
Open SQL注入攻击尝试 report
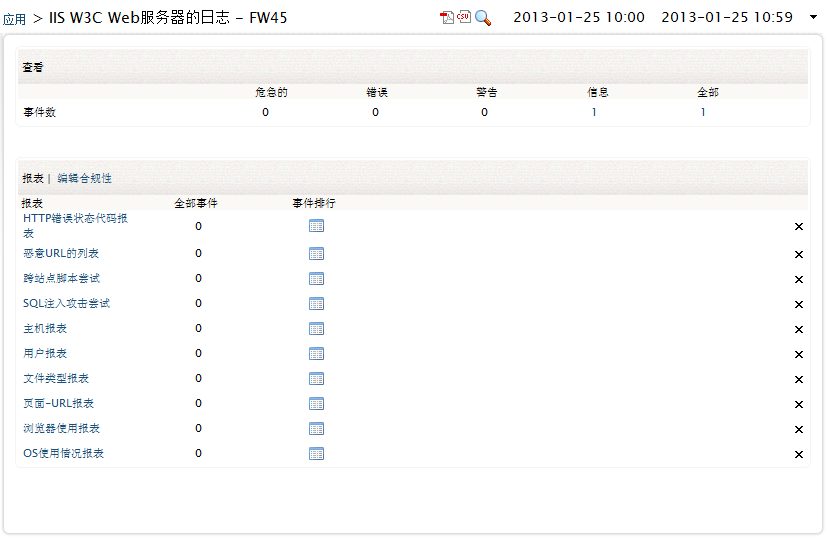pos(66,303)
